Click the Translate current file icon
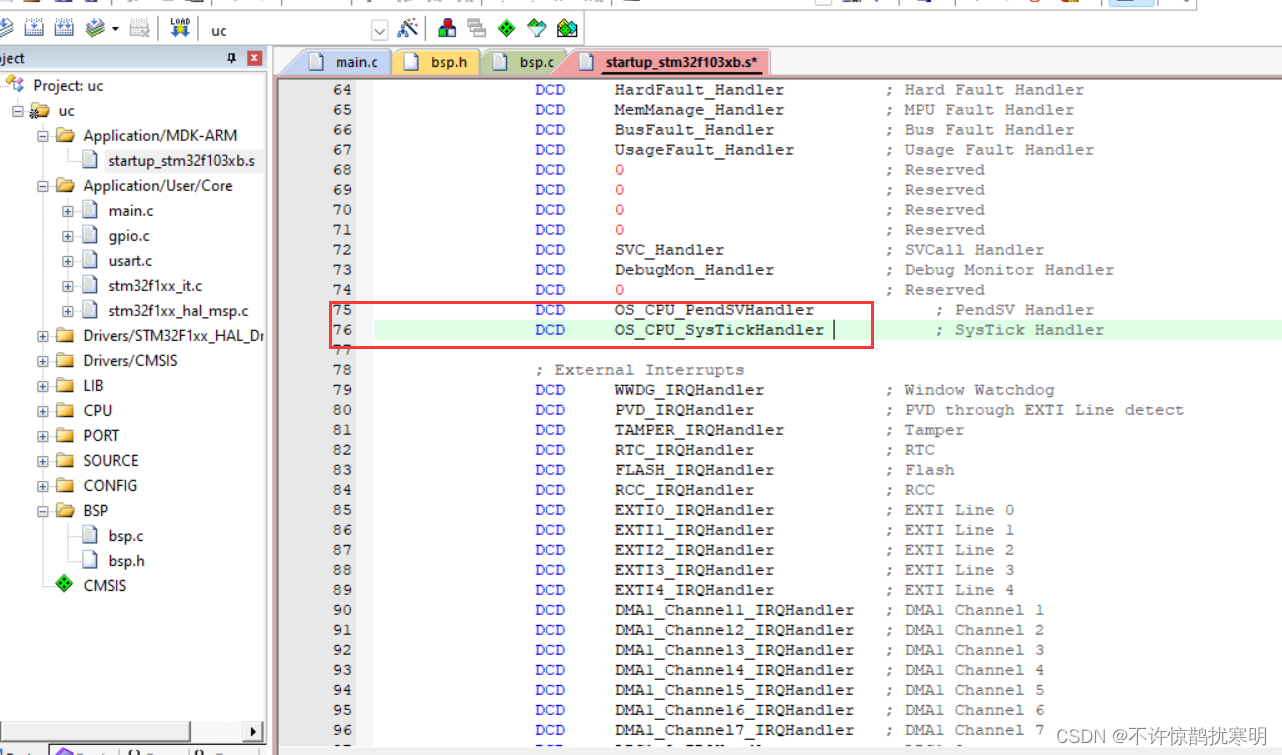The image size is (1282, 755). pos(8,28)
